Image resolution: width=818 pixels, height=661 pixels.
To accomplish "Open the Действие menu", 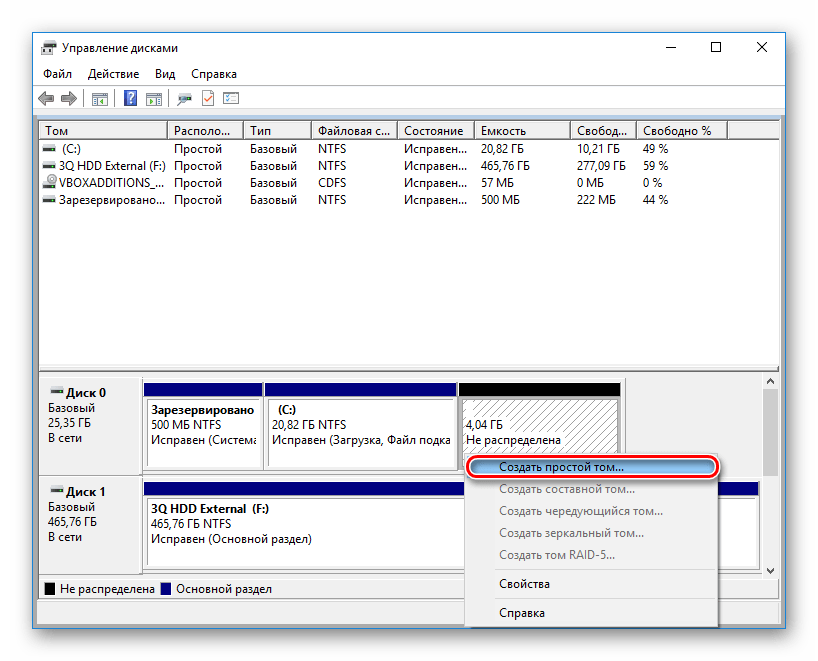I will [113, 74].
